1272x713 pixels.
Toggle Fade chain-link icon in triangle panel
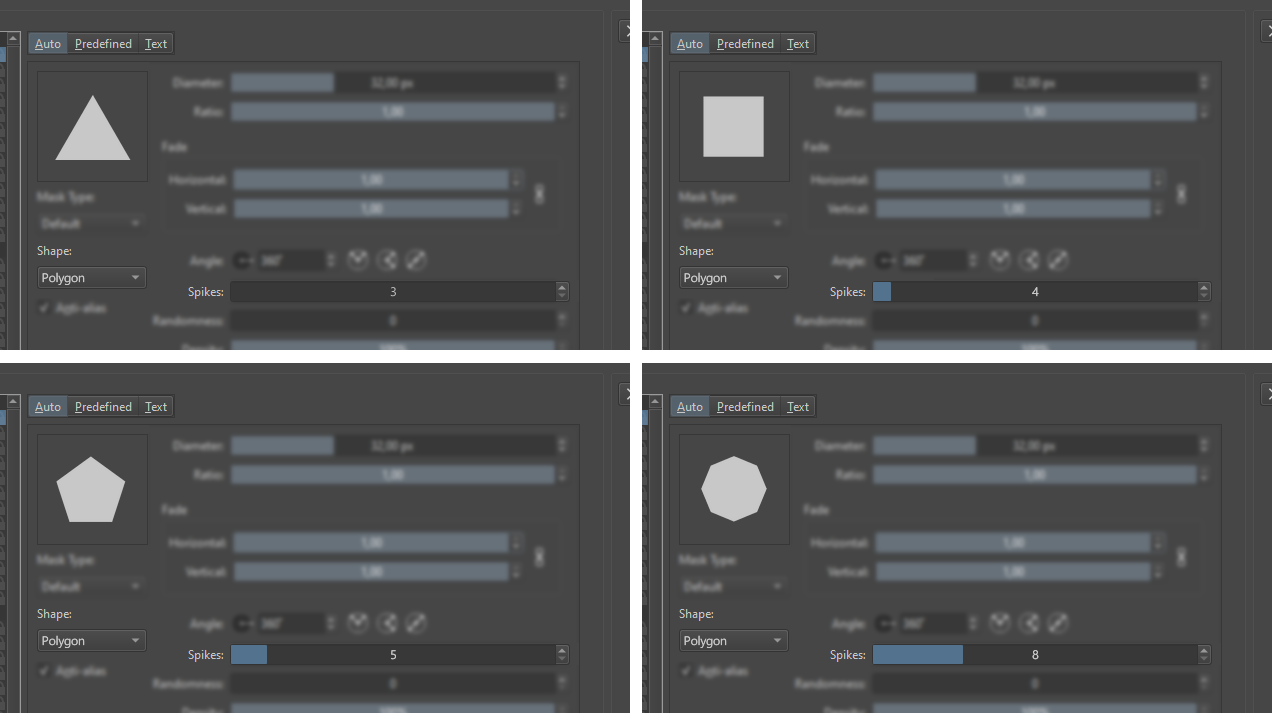tap(540, 194)
